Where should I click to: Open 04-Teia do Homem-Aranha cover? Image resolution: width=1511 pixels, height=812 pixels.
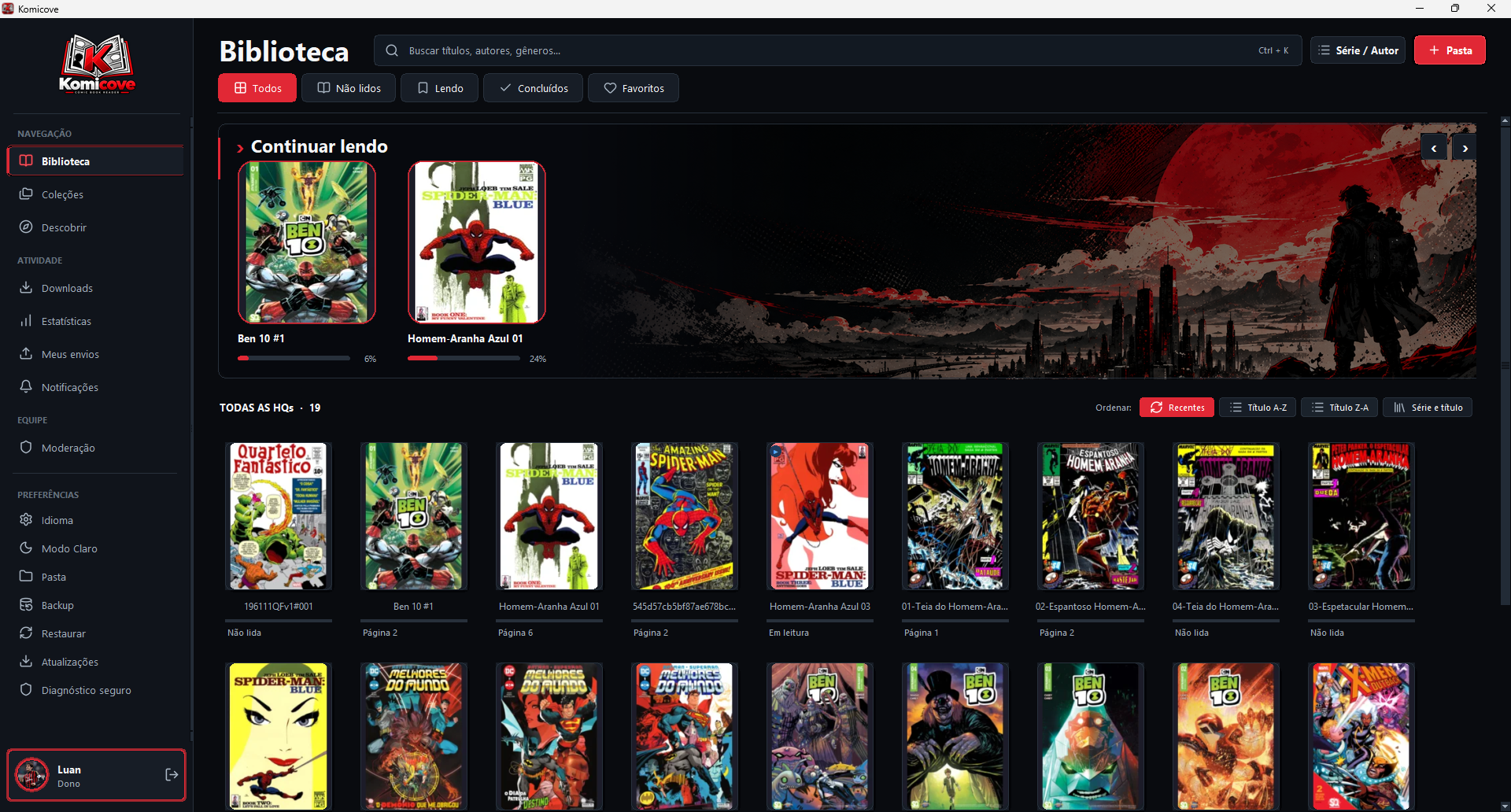[x=1226, y=516]
